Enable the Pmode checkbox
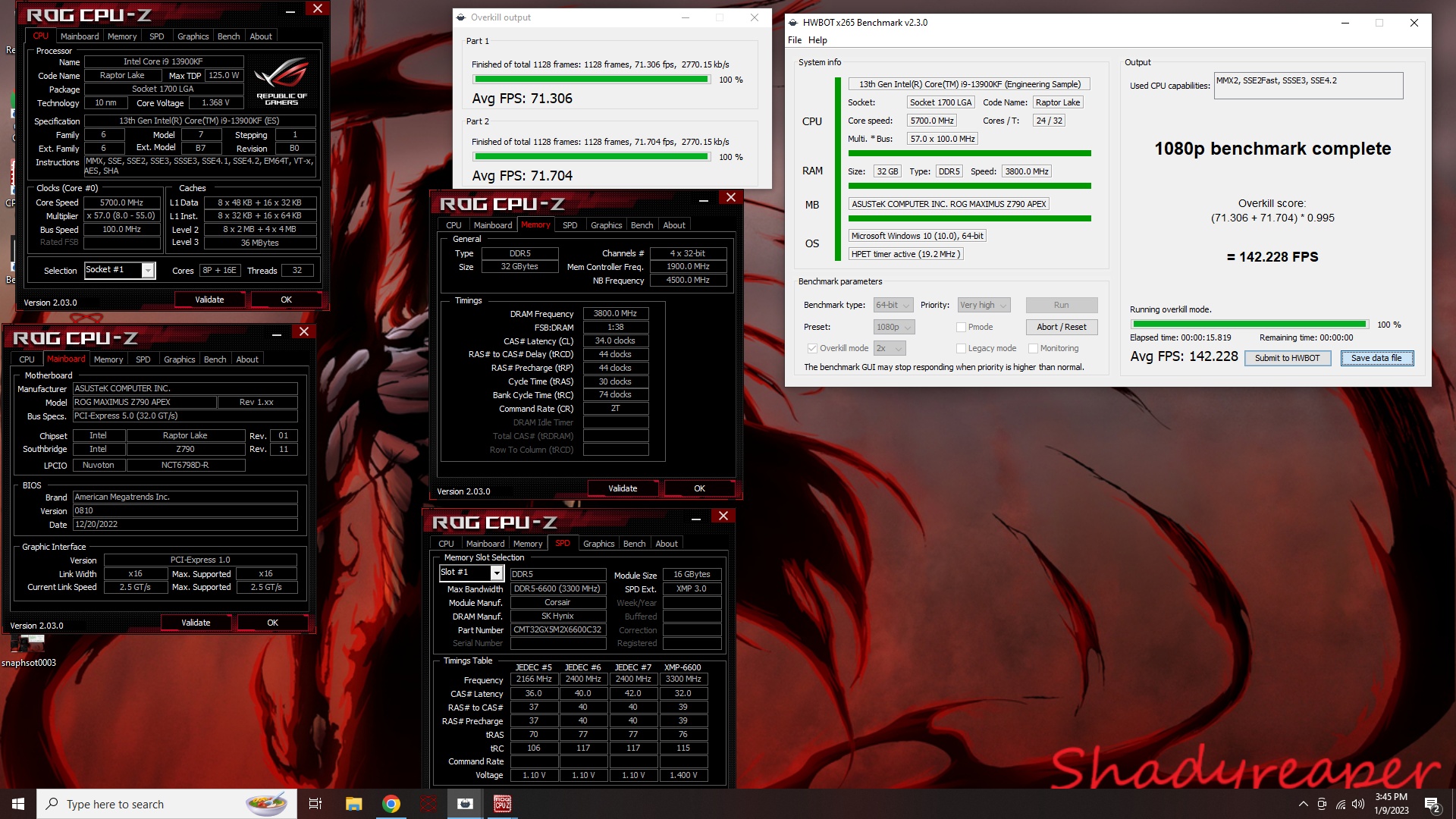The image size is (1456, 819). 961,327
